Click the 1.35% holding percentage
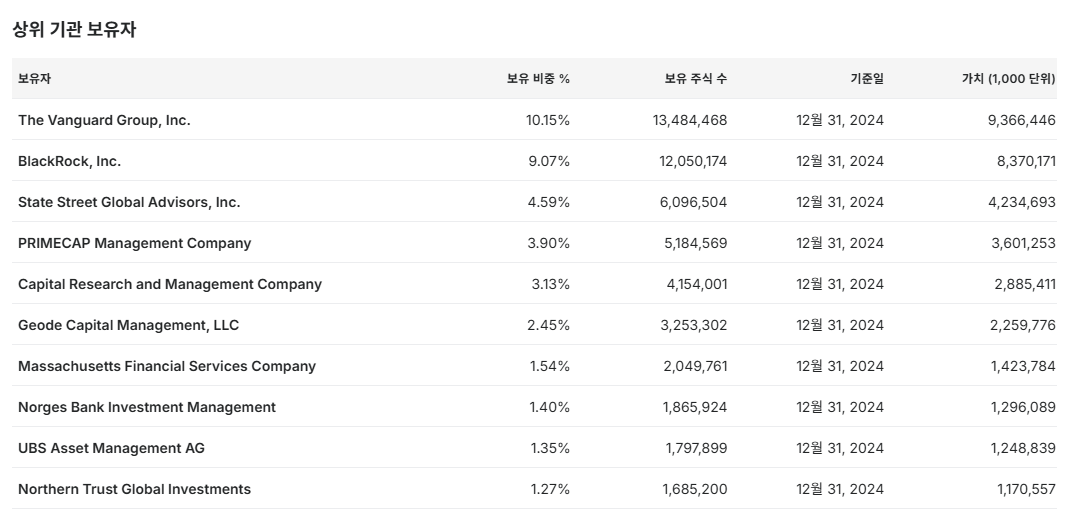1086x515 pixels. click(550, 448)
